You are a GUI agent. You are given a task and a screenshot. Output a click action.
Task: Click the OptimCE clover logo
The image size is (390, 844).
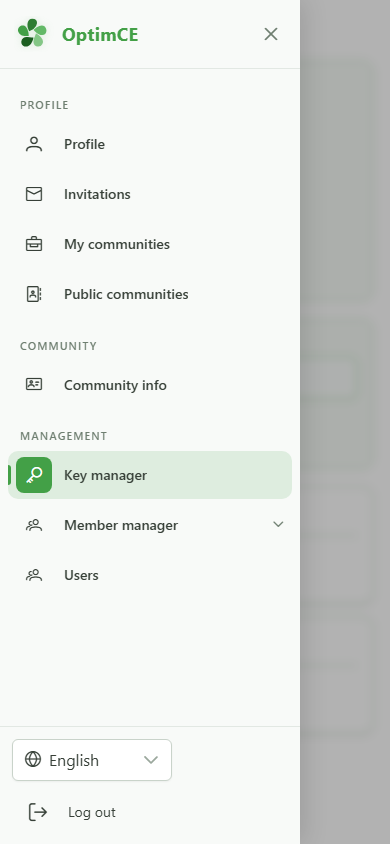pos(32,34)
